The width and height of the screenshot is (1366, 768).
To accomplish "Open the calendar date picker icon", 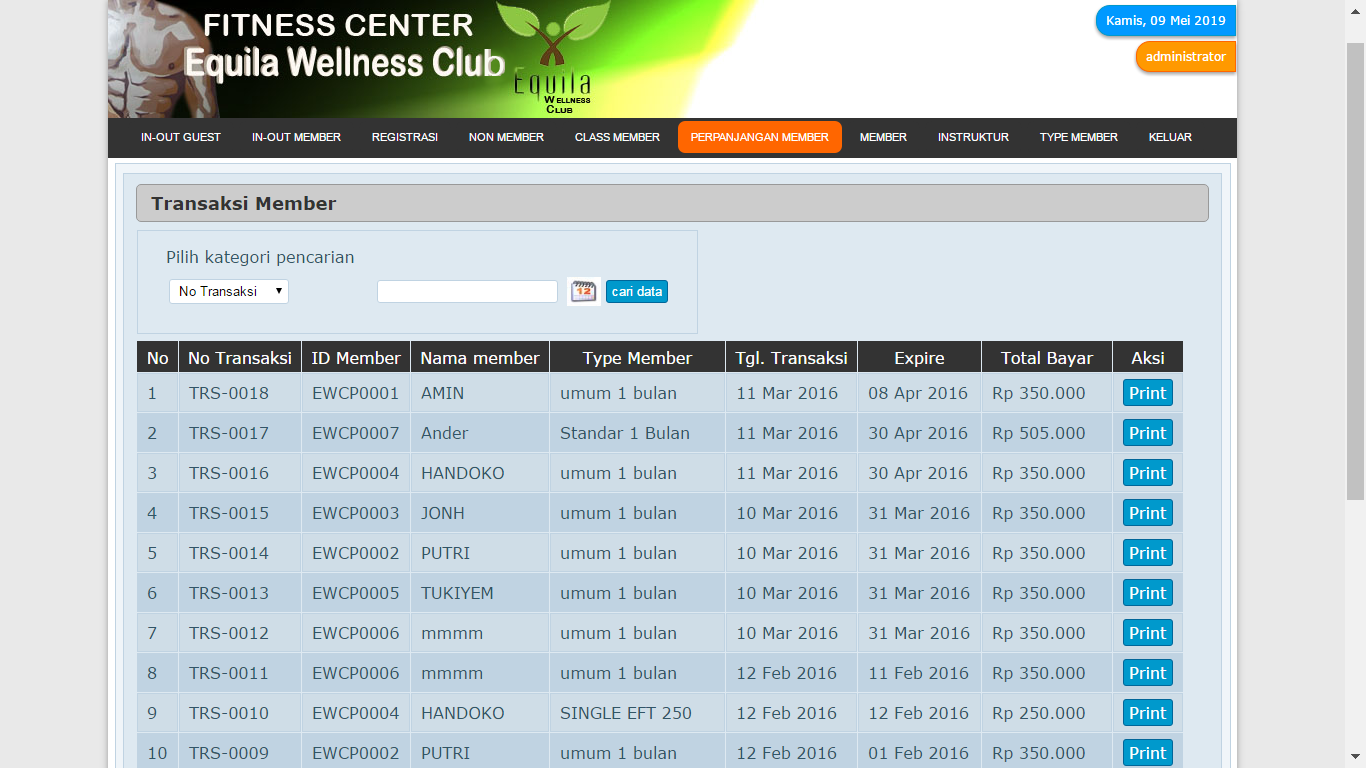I will (583, 291).
